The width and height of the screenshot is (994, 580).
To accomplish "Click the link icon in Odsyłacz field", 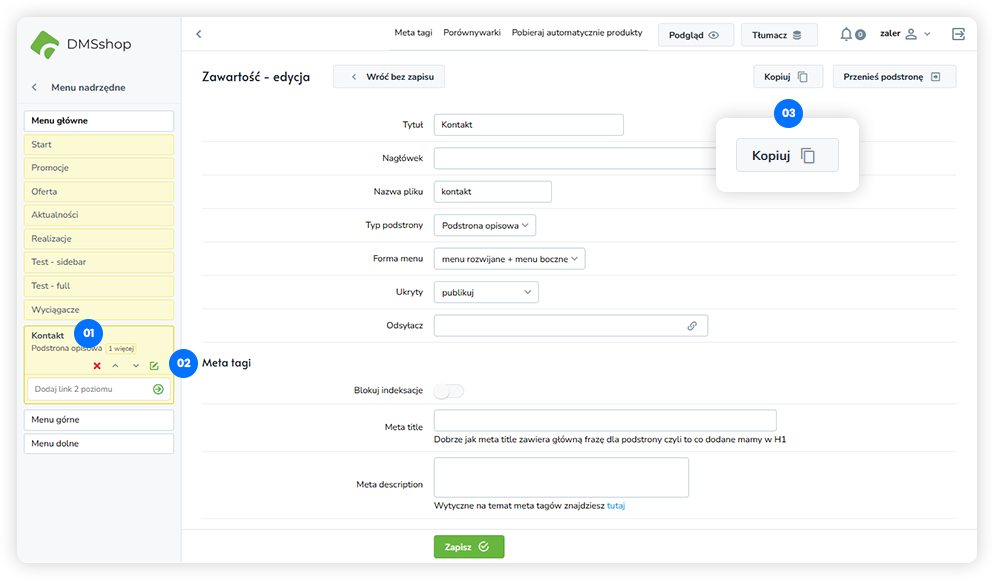I will (x=692, y=326).
